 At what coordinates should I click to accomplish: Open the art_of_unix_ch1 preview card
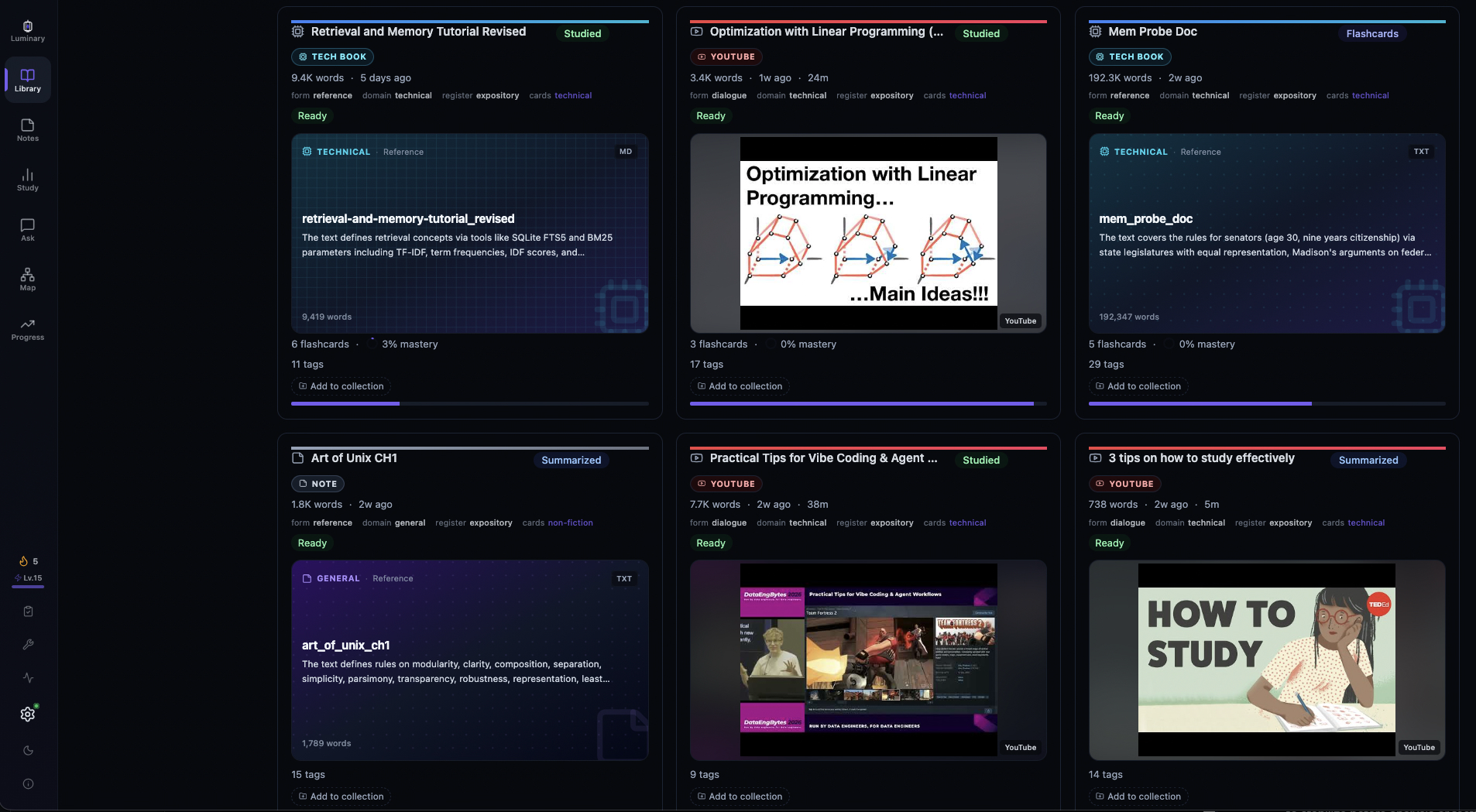tap(470, 660)
